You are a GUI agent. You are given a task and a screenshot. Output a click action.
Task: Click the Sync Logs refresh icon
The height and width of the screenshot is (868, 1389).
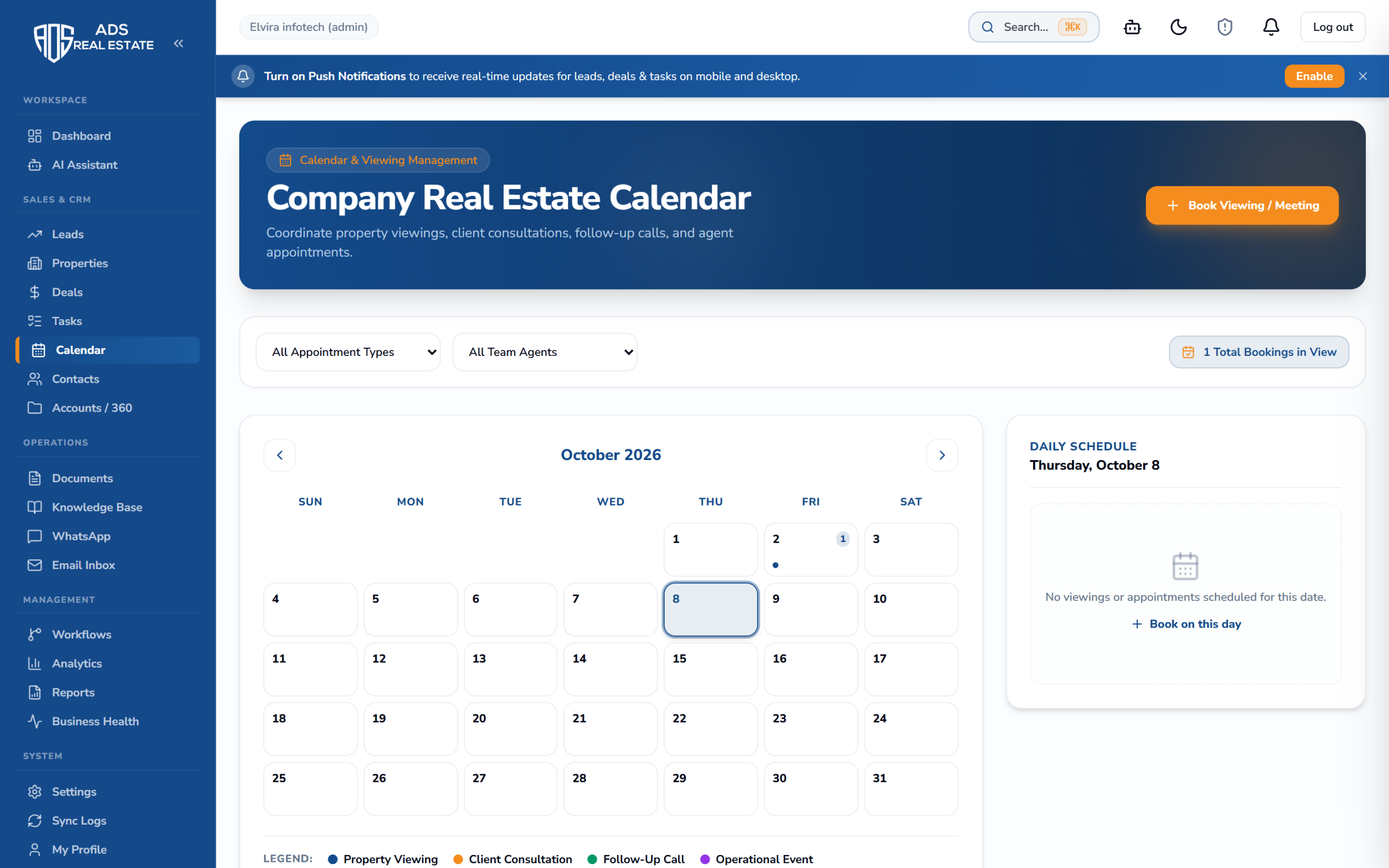tap(34, 821)
